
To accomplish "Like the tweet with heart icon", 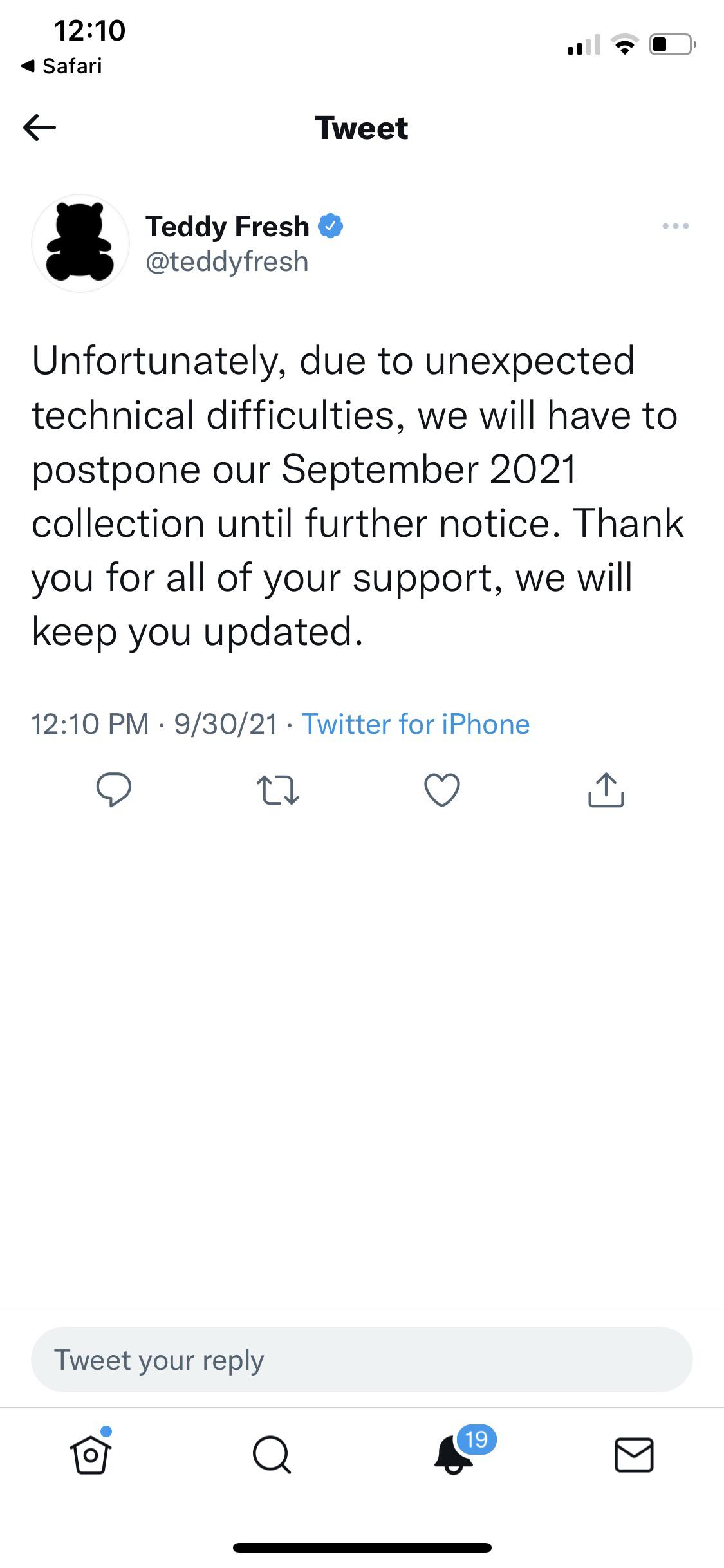I will point(442,790).
